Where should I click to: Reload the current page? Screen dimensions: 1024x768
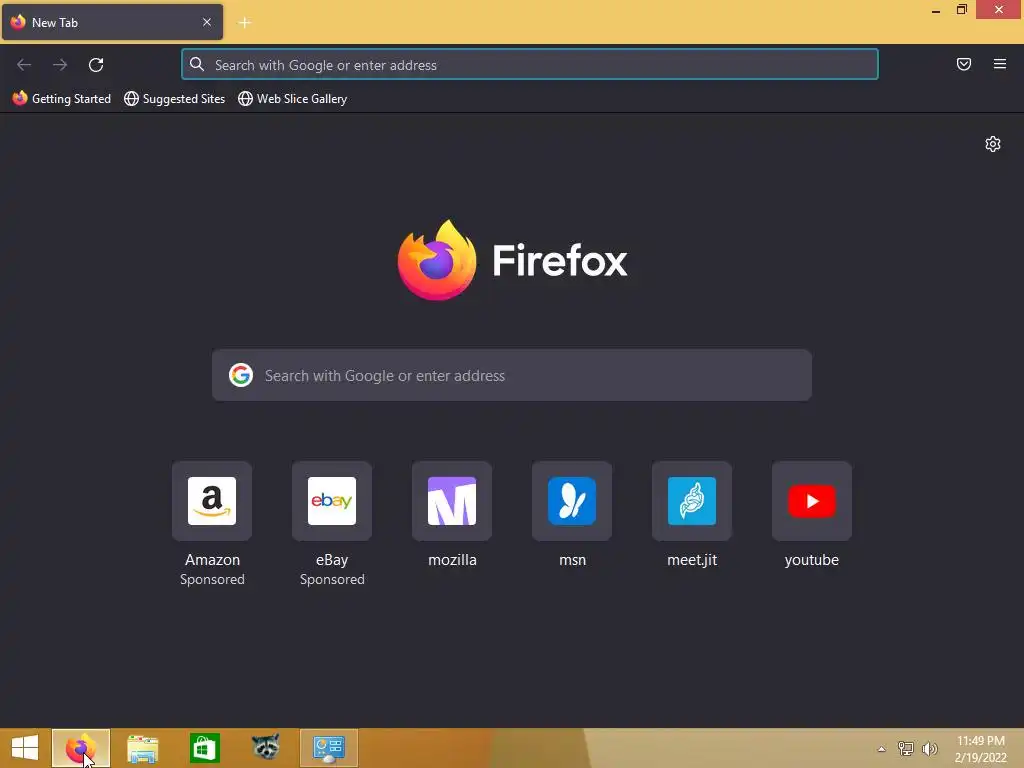96,65
